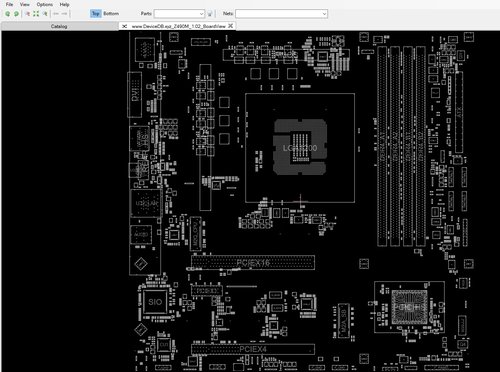The width and height of the screenshot is (500, 372).
Task: Click the PCIEX4 slot
Action: pyautogui.click(x=253, y=349)
